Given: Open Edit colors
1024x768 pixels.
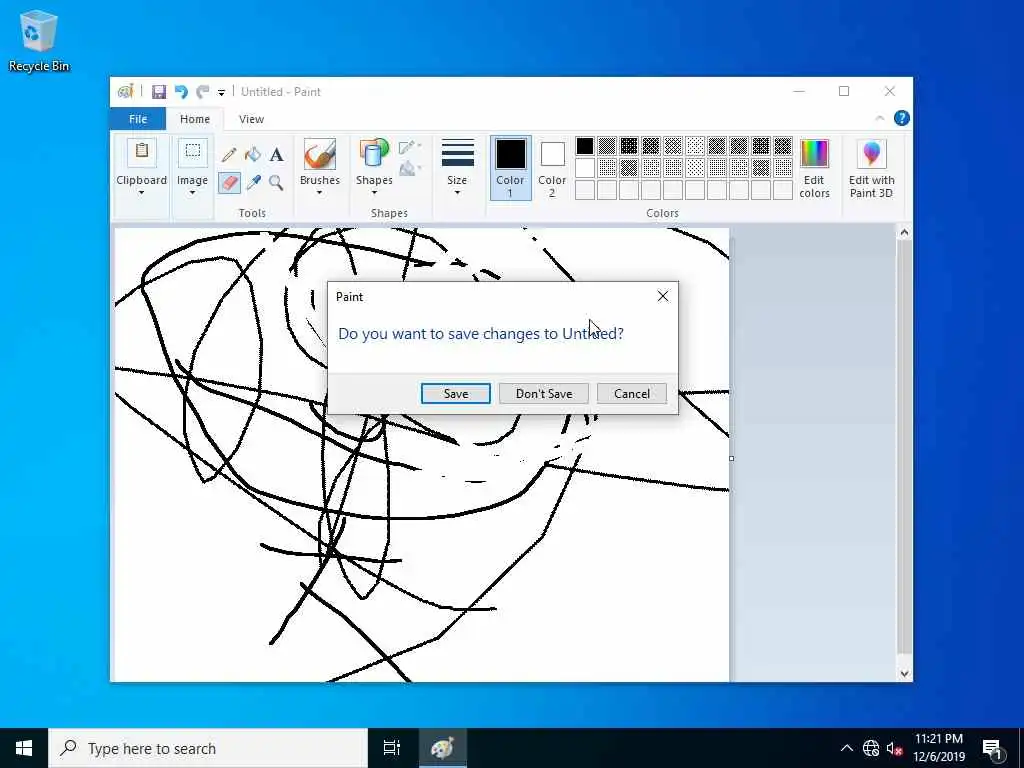Looking at the screenshot, I should (814, 168).
